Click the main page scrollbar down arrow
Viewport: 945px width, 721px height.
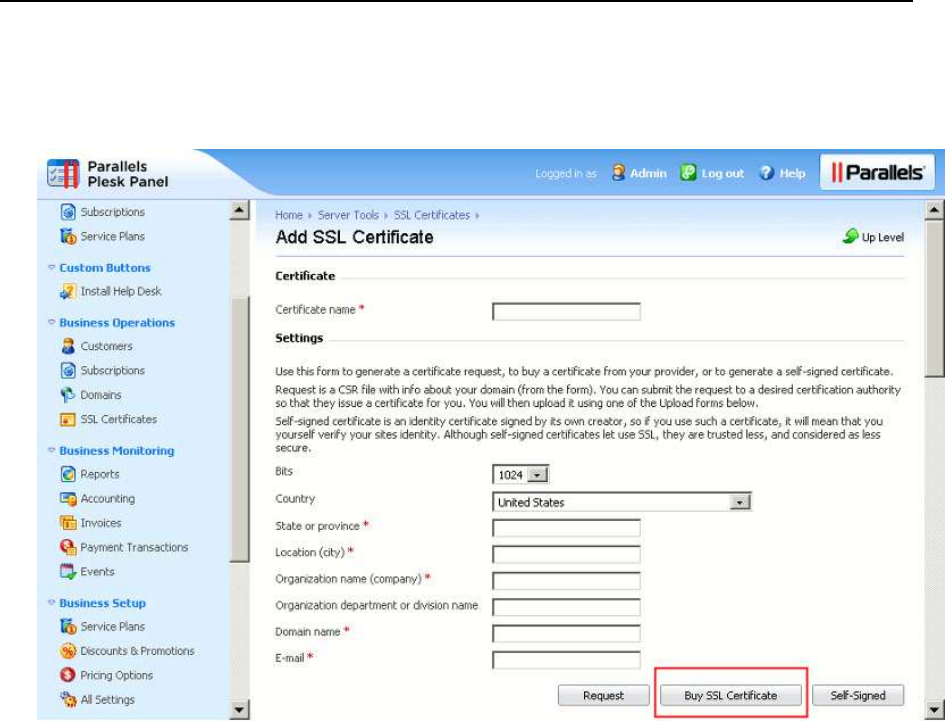pos(934,710)
